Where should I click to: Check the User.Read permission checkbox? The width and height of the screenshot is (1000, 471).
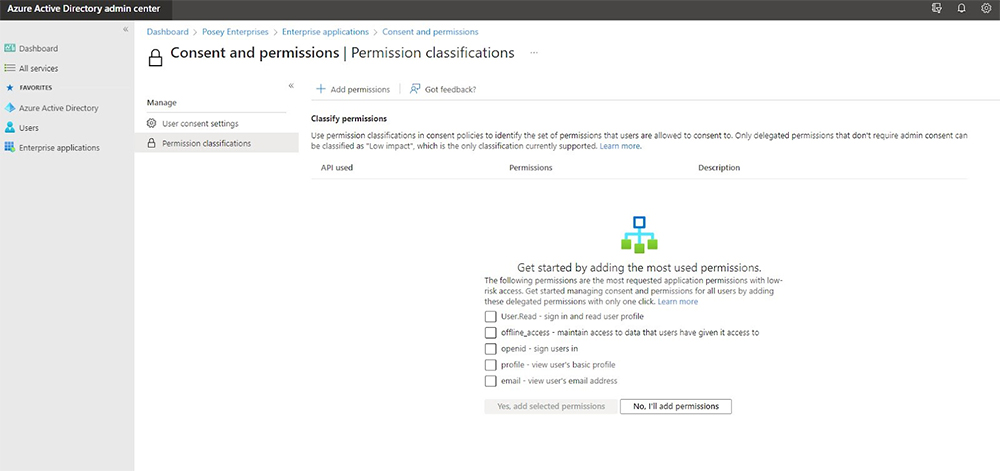pos(490,316)
